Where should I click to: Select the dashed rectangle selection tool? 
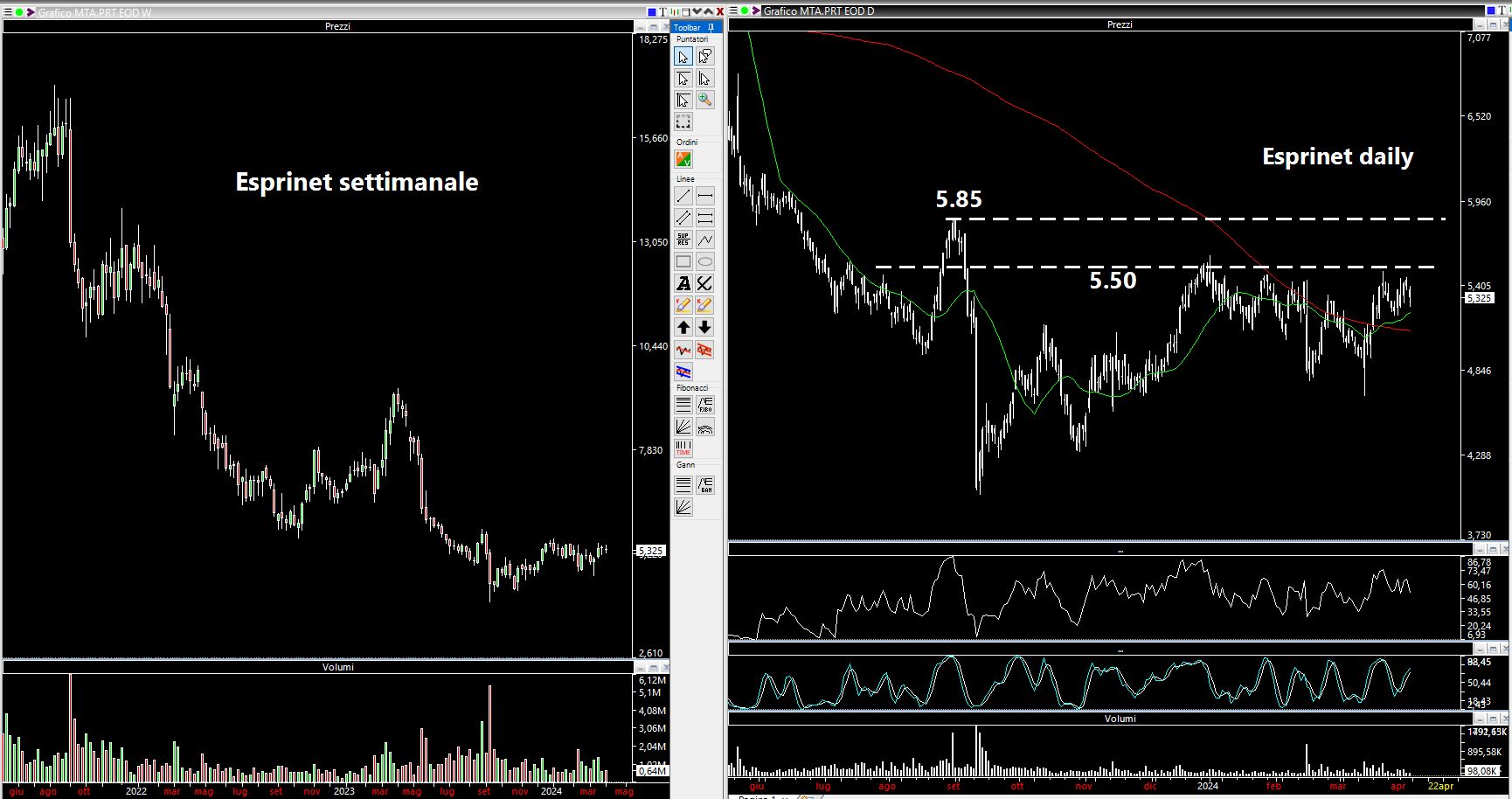(x=683, y=122)
